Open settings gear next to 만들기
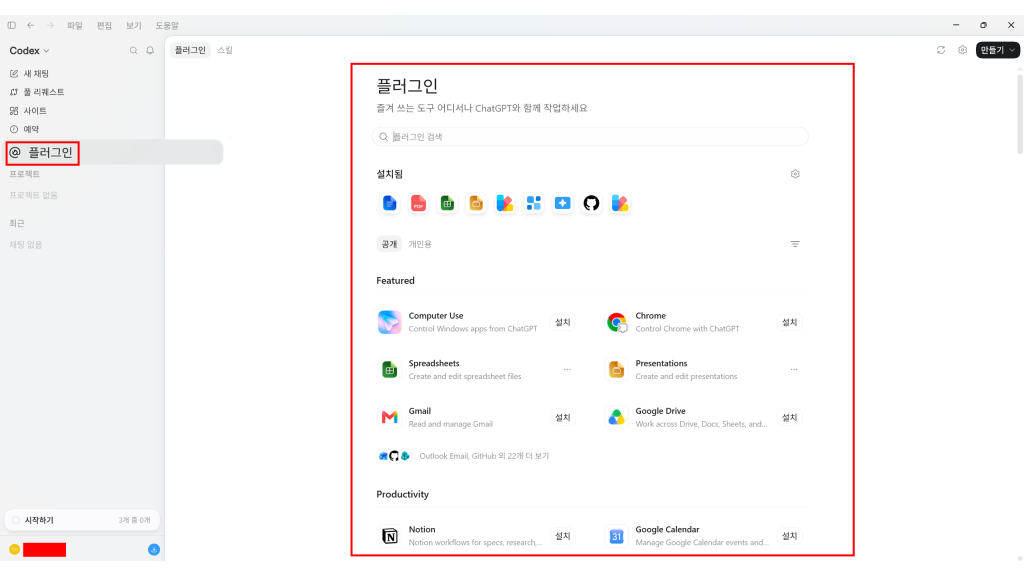1024x576 pixels. click(962, 50)
